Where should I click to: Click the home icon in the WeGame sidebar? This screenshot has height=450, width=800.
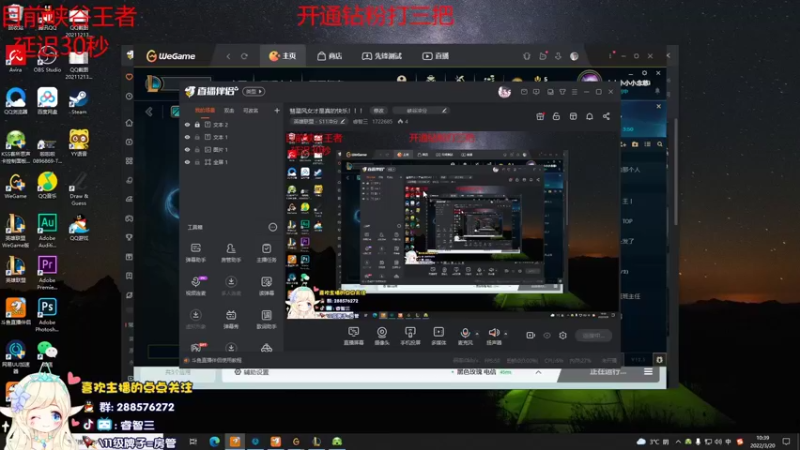(x=129, y=123)
